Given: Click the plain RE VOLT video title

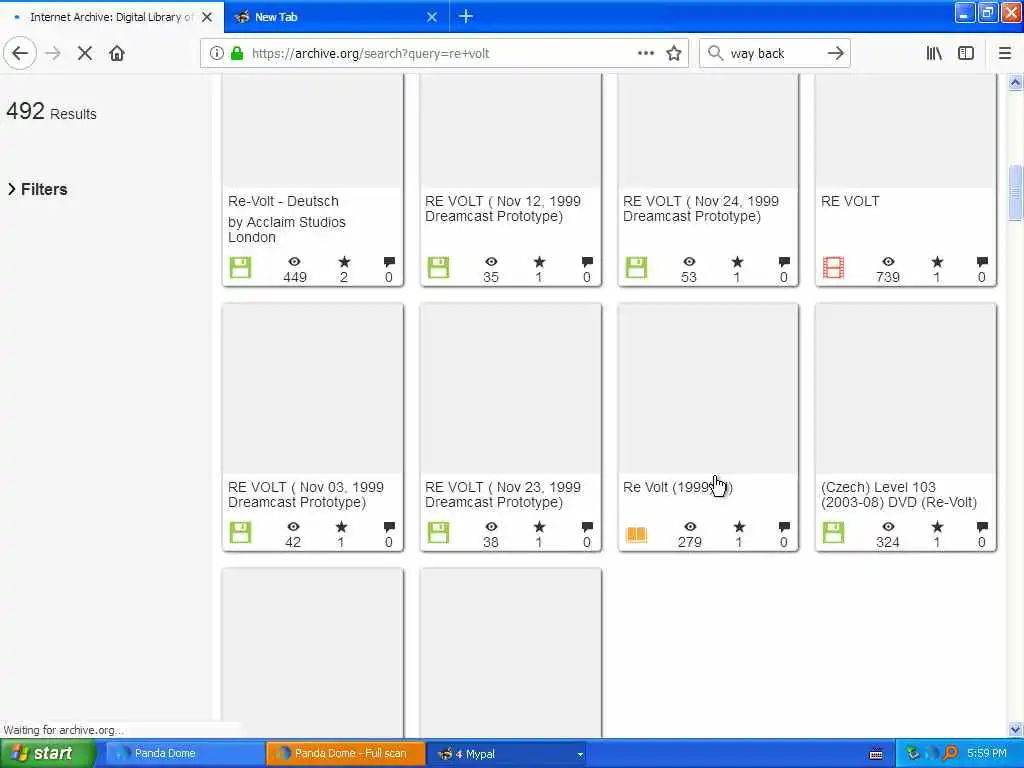Looking at the screenshot, I should [850, 201].
